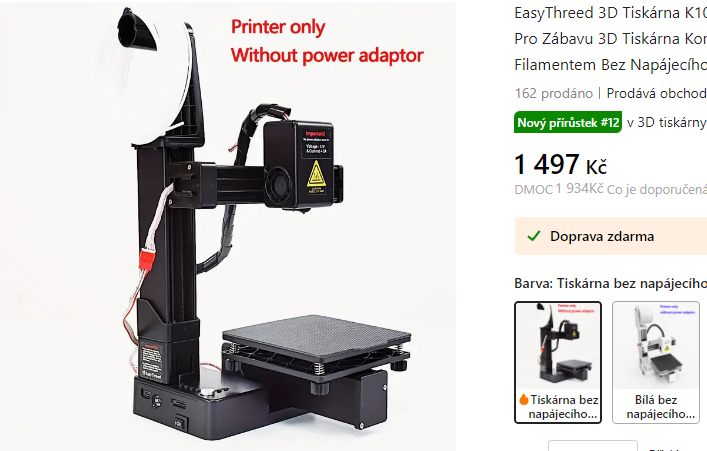Screen dimensions: 707x451
Task: Click 'Co je doporučená' price explanation link
Action: pyautogui.click(x=656, y=189)
